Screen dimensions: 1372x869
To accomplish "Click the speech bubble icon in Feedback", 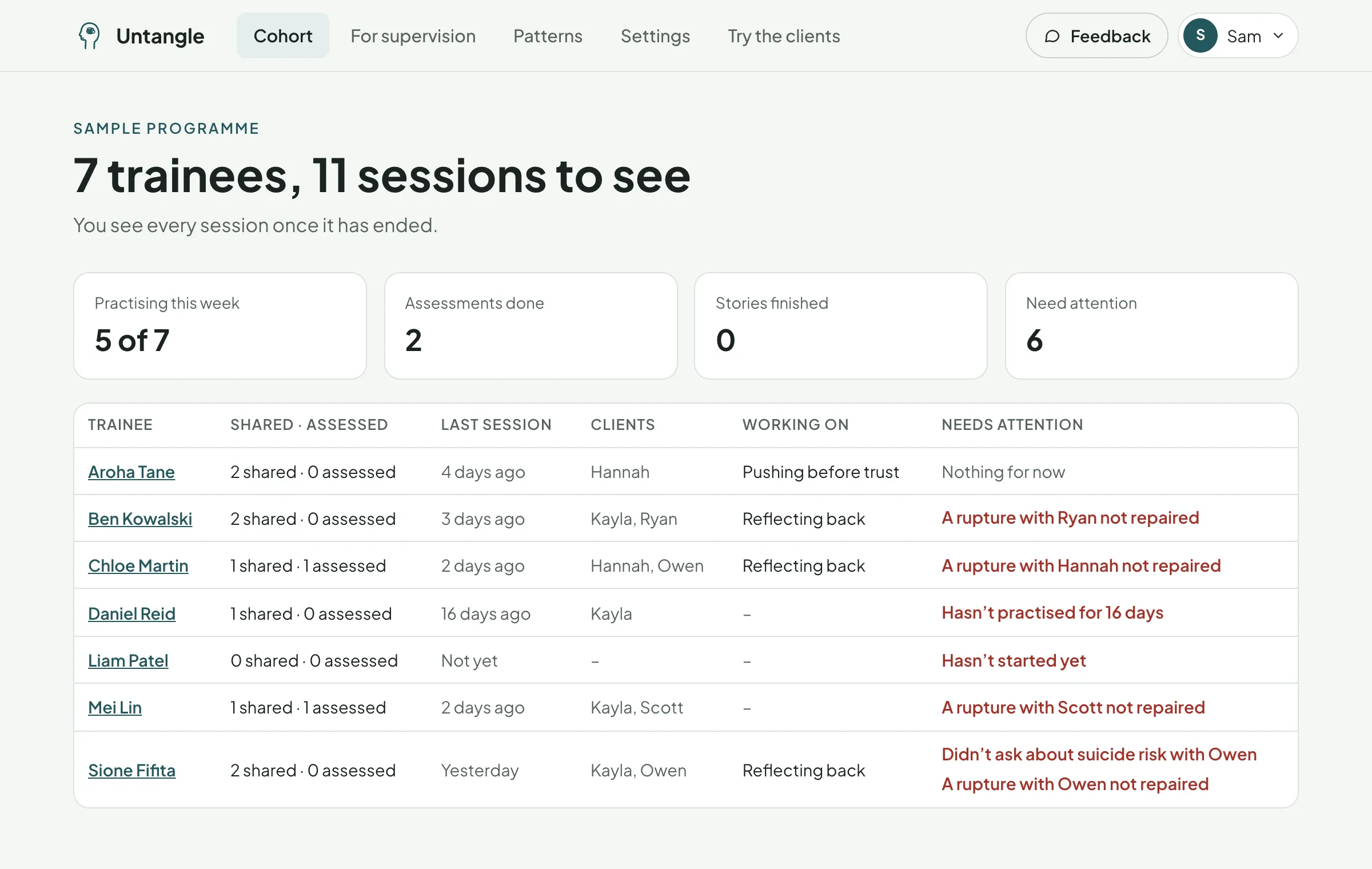I will (1052, 36).
